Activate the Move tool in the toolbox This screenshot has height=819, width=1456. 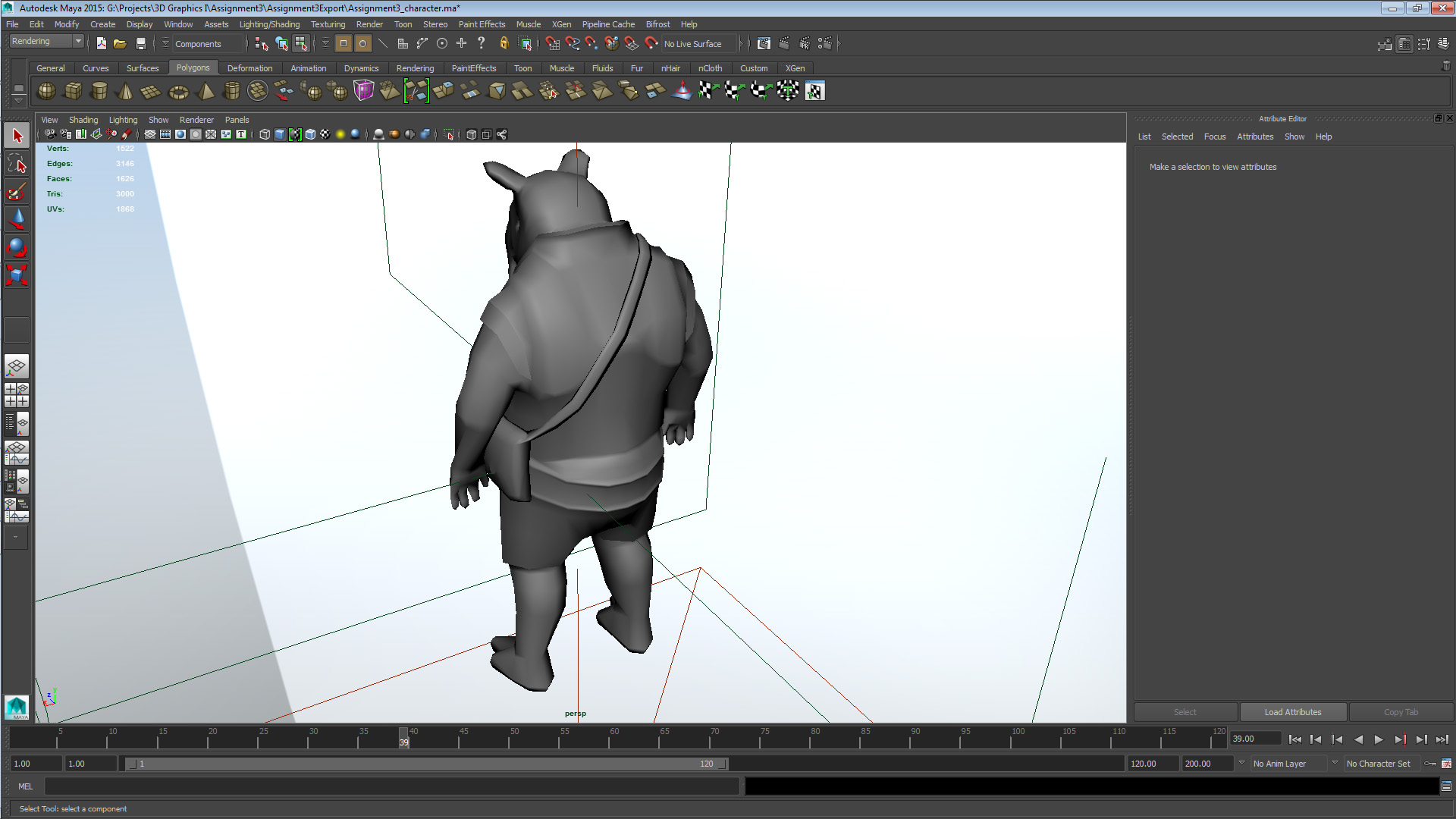17,219
